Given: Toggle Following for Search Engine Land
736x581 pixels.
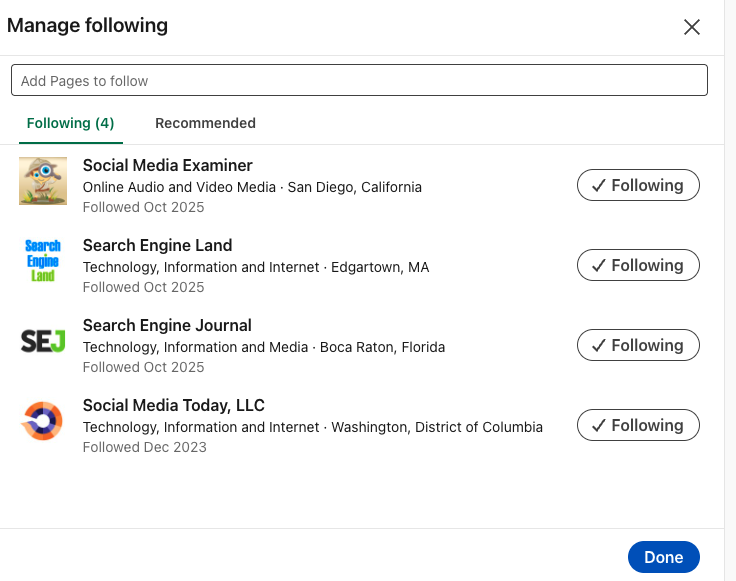Looking at the screenshot, I should pyautogui.click(x=638, y=265).
